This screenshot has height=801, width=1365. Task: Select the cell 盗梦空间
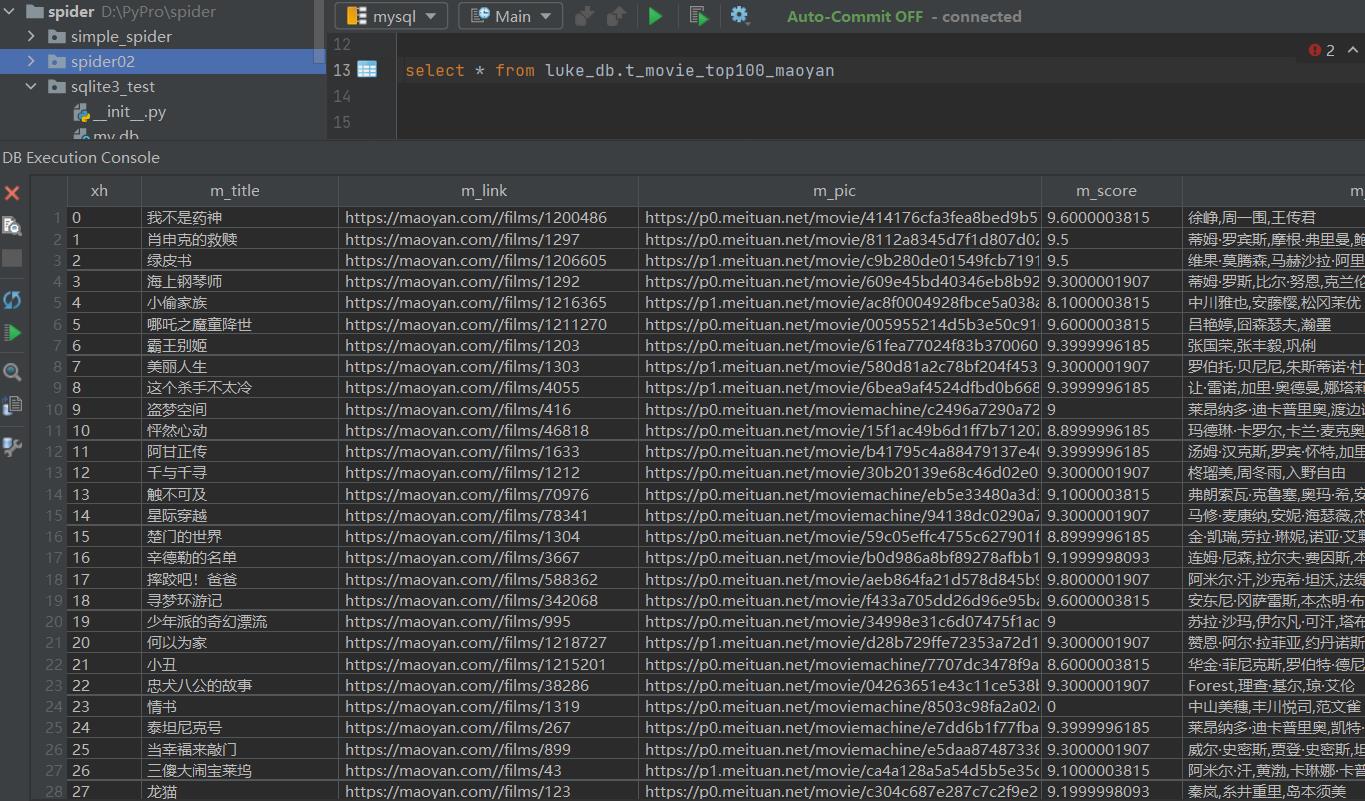tap(240, 409)
